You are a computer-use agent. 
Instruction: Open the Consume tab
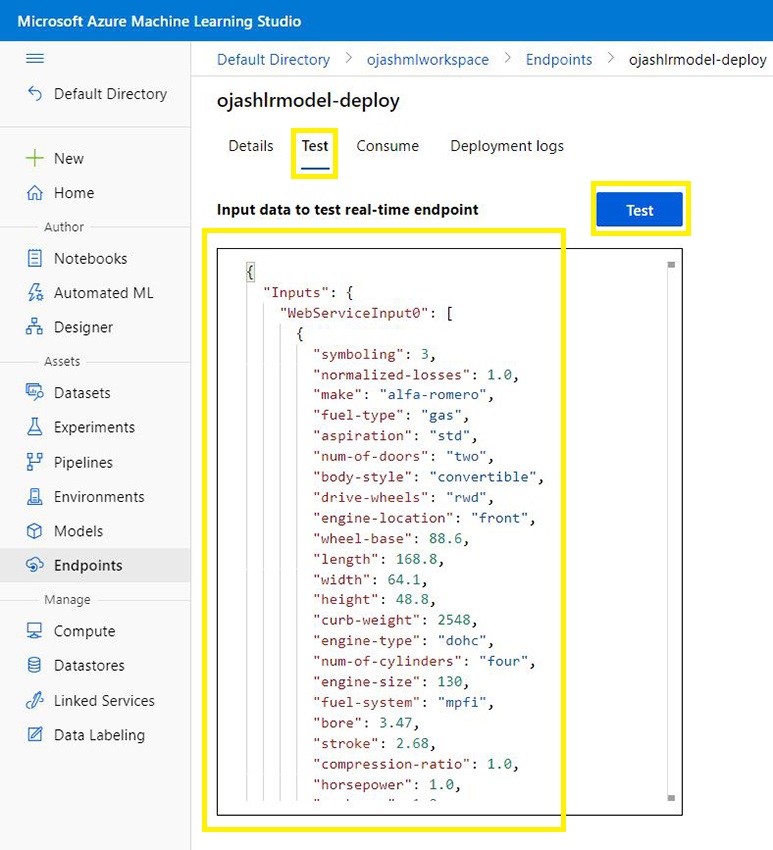click(388, 146)
